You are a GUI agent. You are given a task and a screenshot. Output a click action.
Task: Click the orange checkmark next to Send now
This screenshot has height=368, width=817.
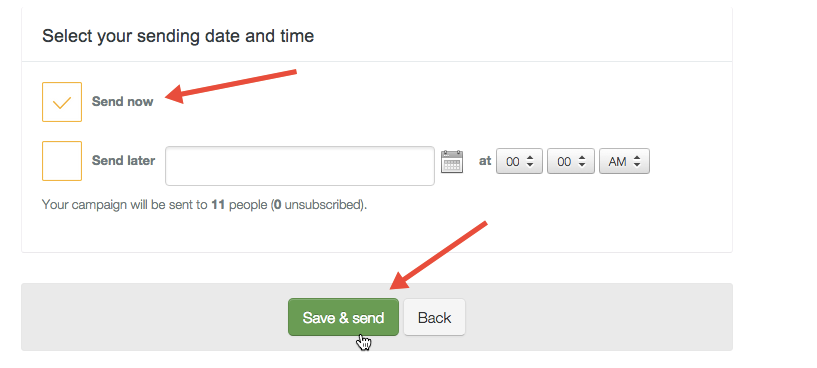(61, 103)
